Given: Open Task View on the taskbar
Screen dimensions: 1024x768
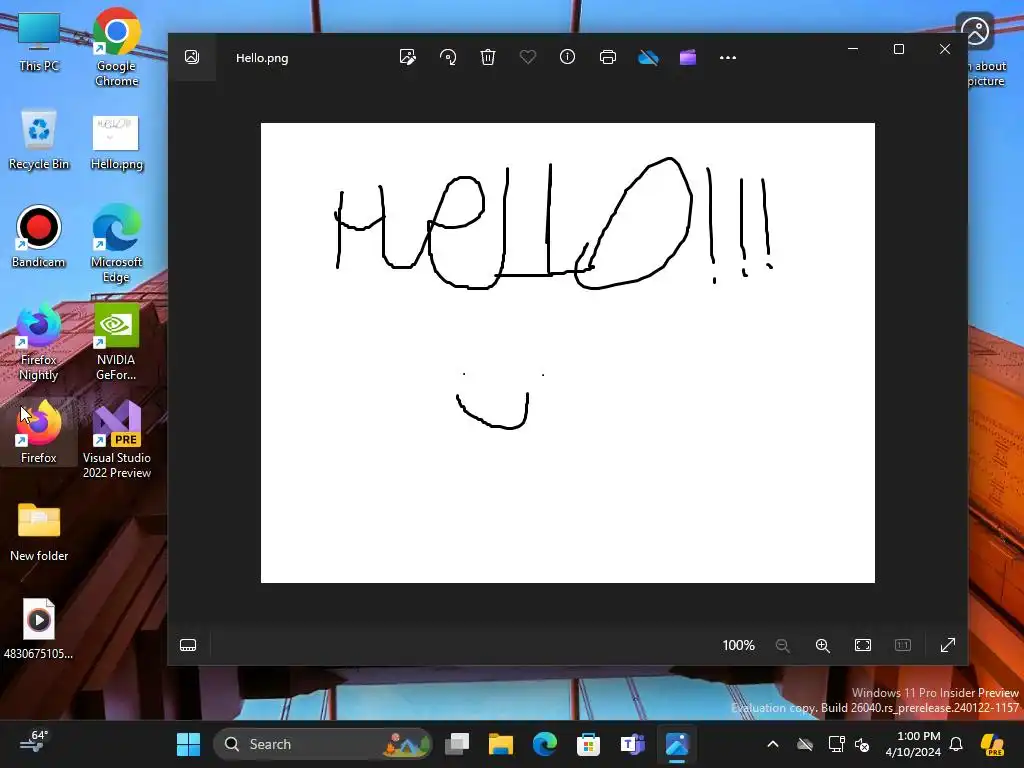Looking at the screenshot, I should pos(456,744).
